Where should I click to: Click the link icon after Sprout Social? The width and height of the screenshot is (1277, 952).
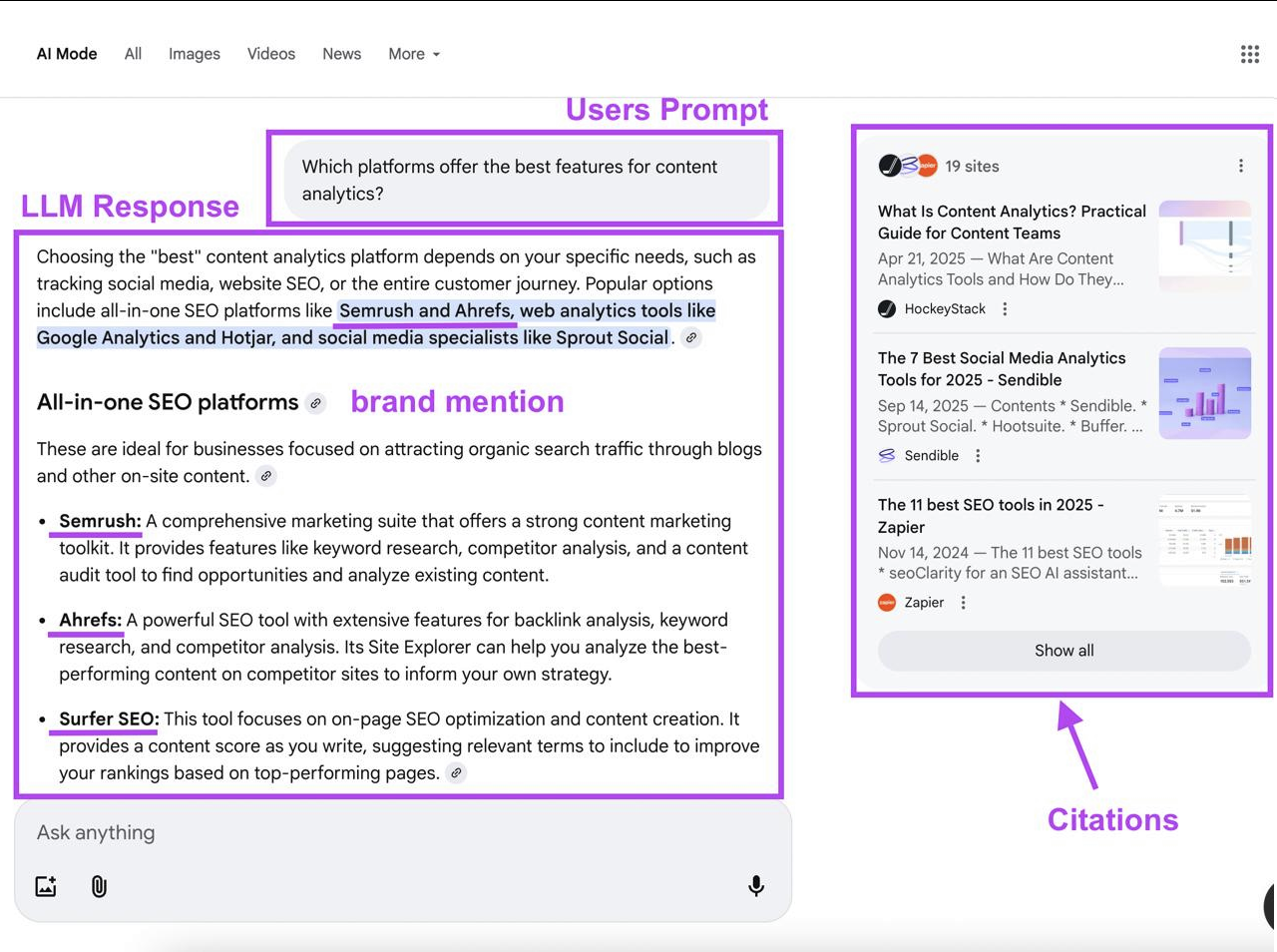(691, 338)
